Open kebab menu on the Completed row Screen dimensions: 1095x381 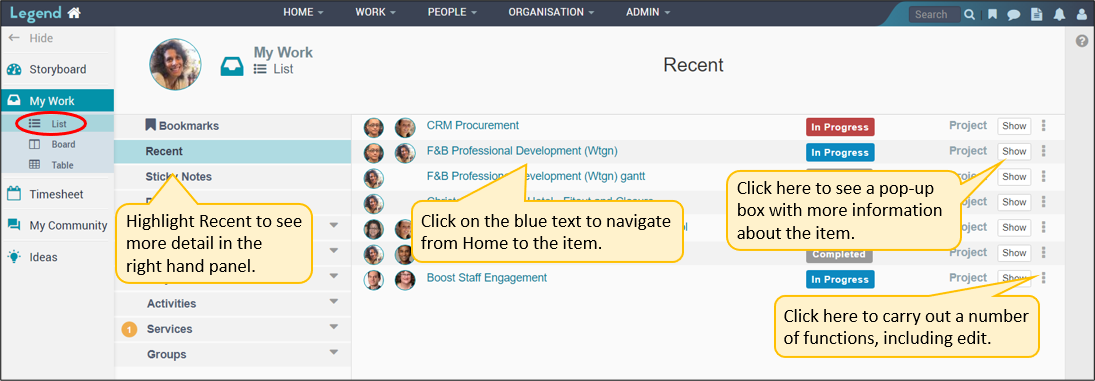click(x=1043, y=253)
